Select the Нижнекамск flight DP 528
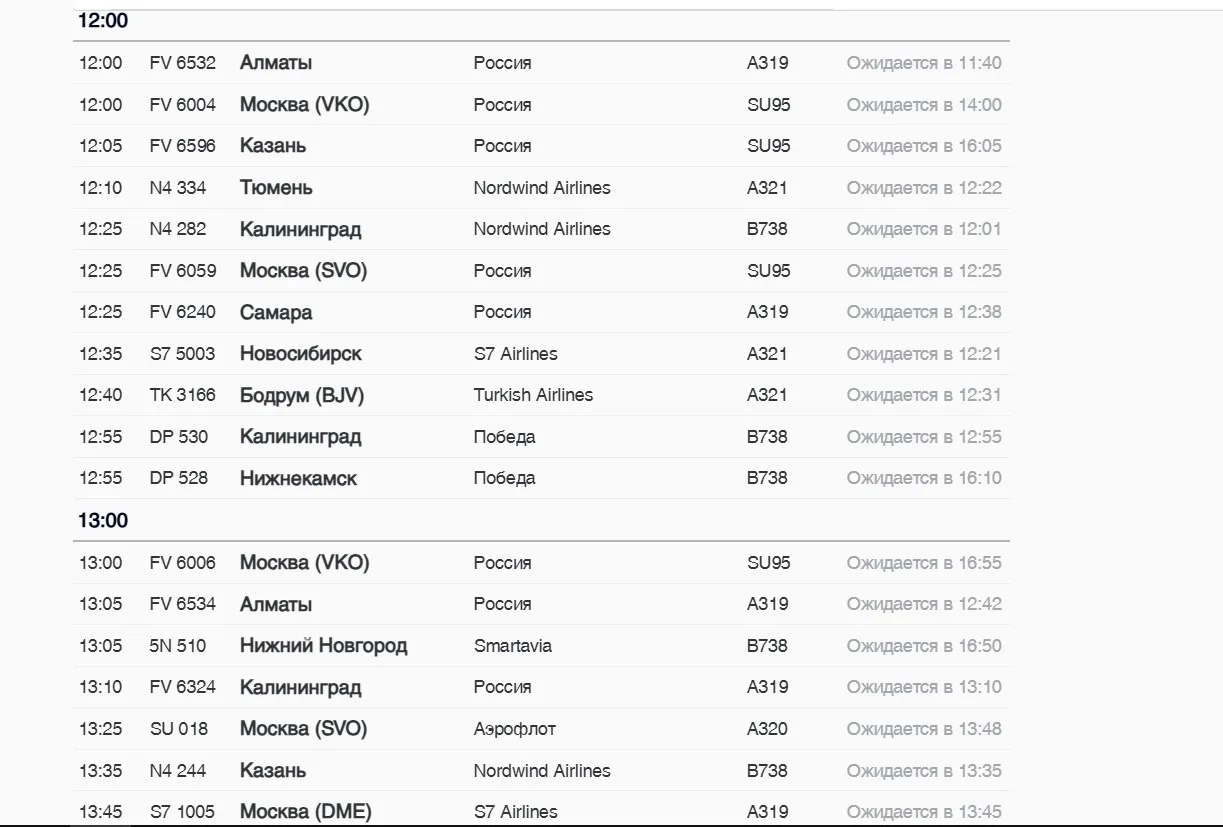 click(541, 478)
